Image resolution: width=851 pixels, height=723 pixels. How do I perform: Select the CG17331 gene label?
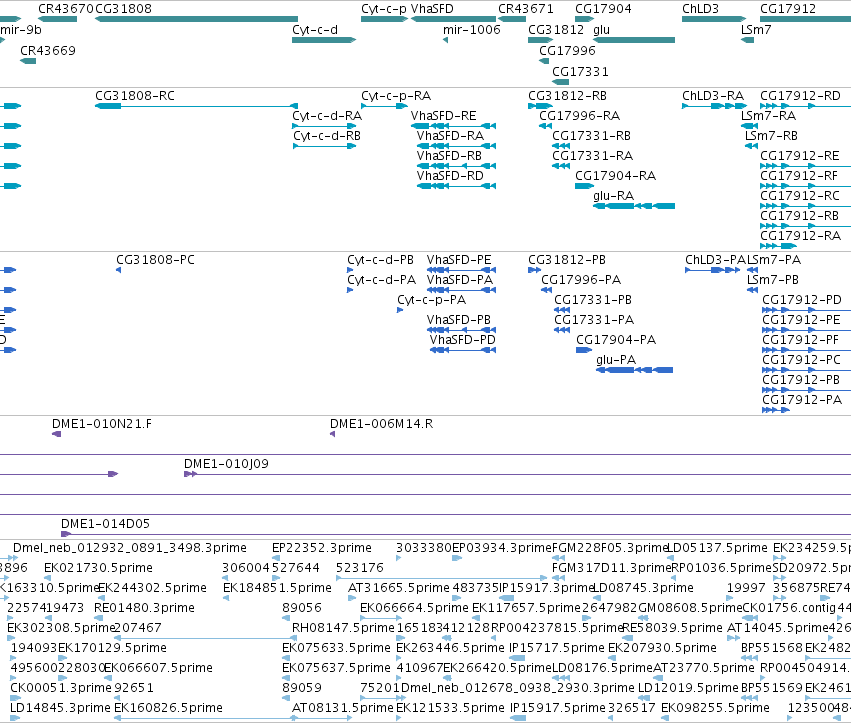(x=580, y=72)
